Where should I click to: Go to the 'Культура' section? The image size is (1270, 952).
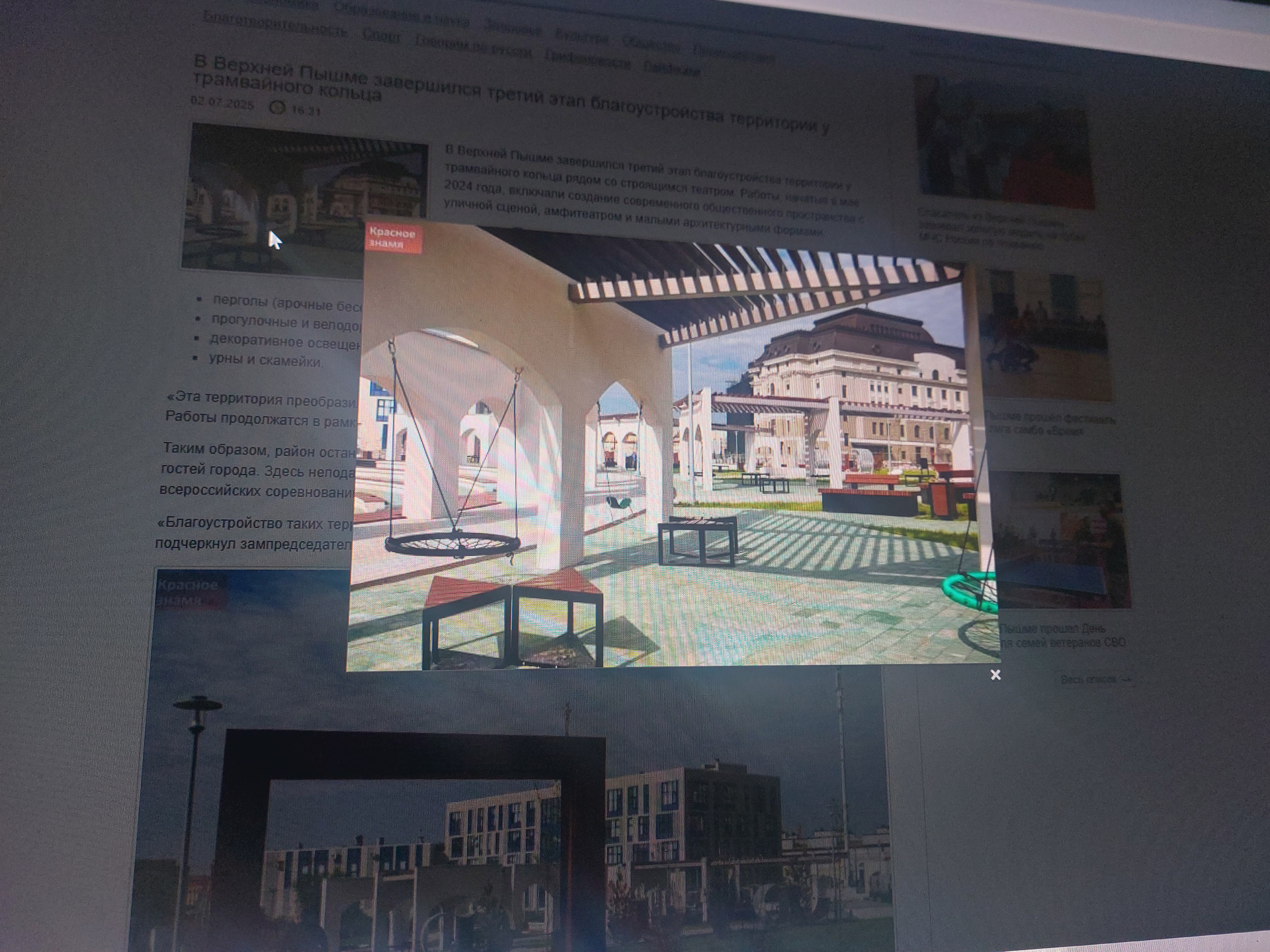click(581, 36)
